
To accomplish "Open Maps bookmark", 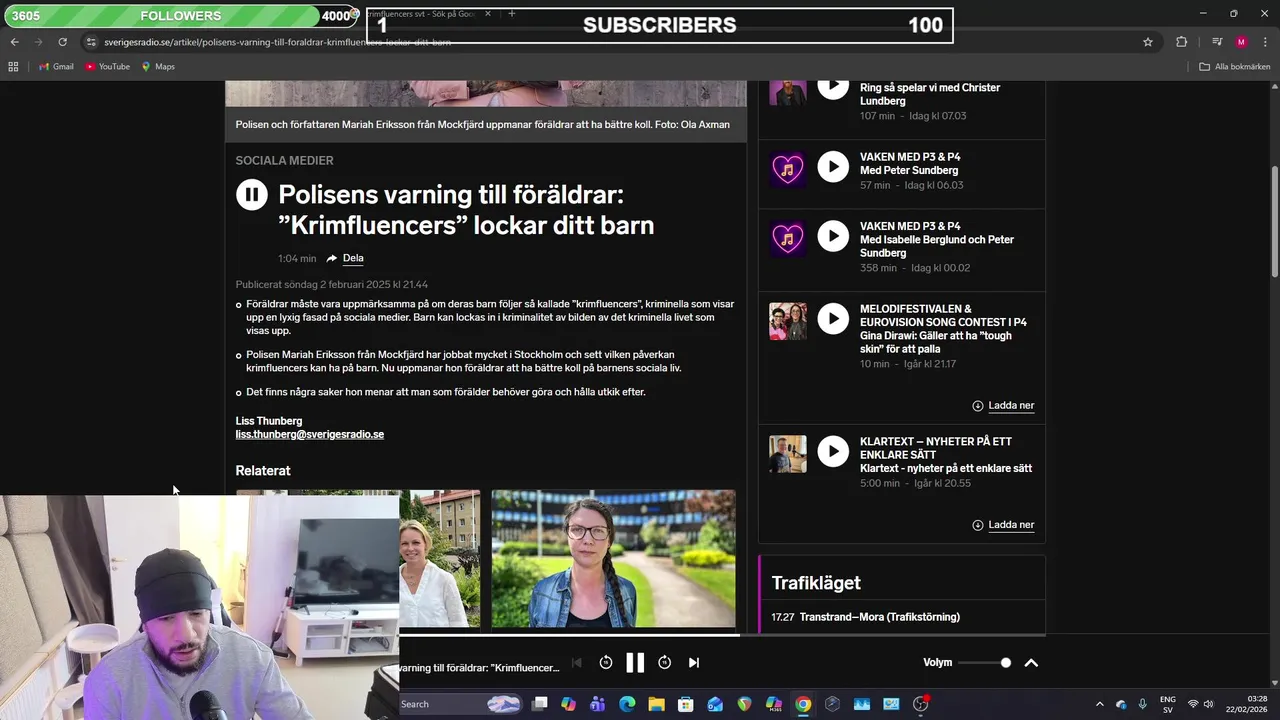I will pos(158,66).
